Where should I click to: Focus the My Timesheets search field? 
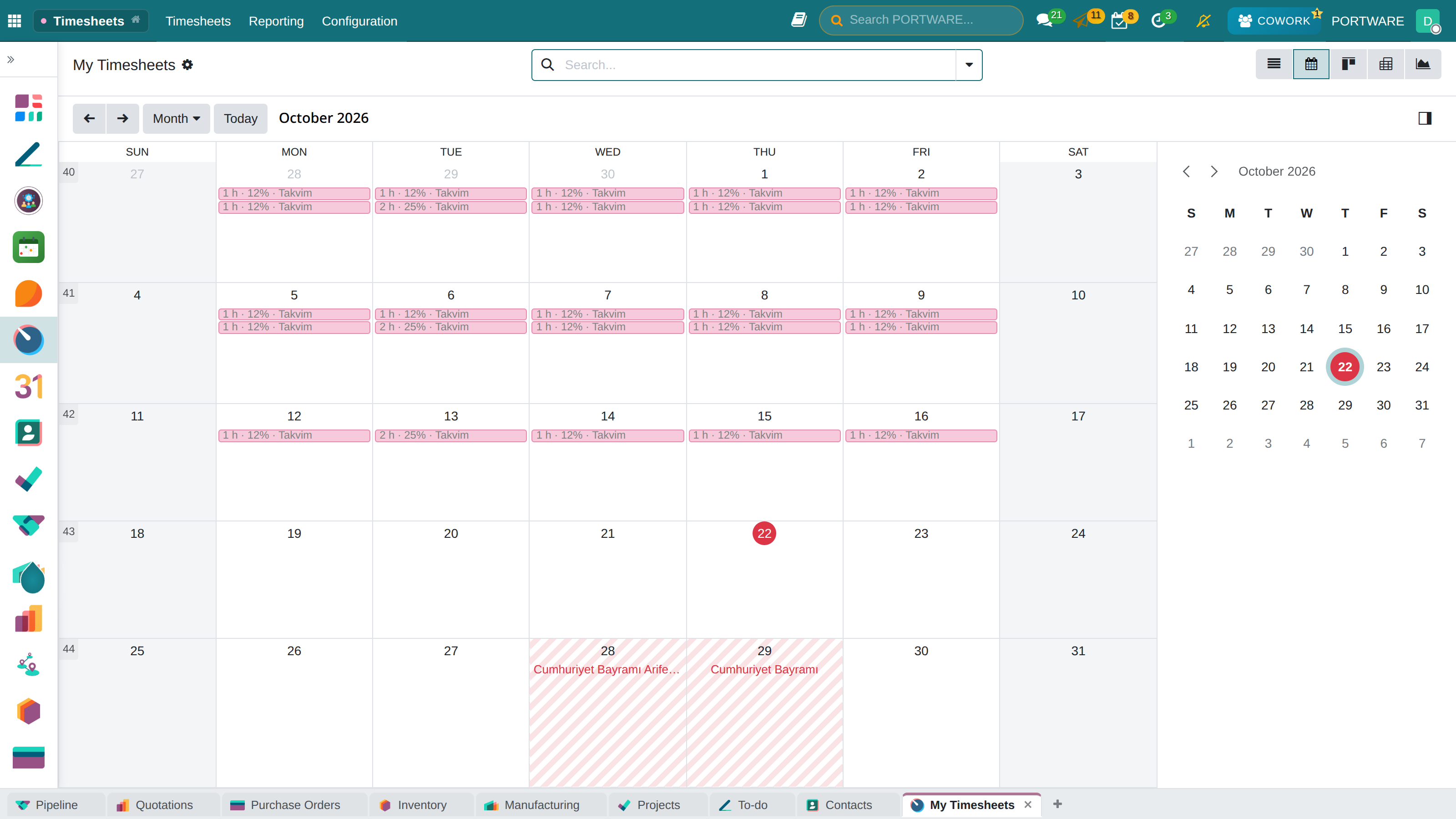pos(758,65)
